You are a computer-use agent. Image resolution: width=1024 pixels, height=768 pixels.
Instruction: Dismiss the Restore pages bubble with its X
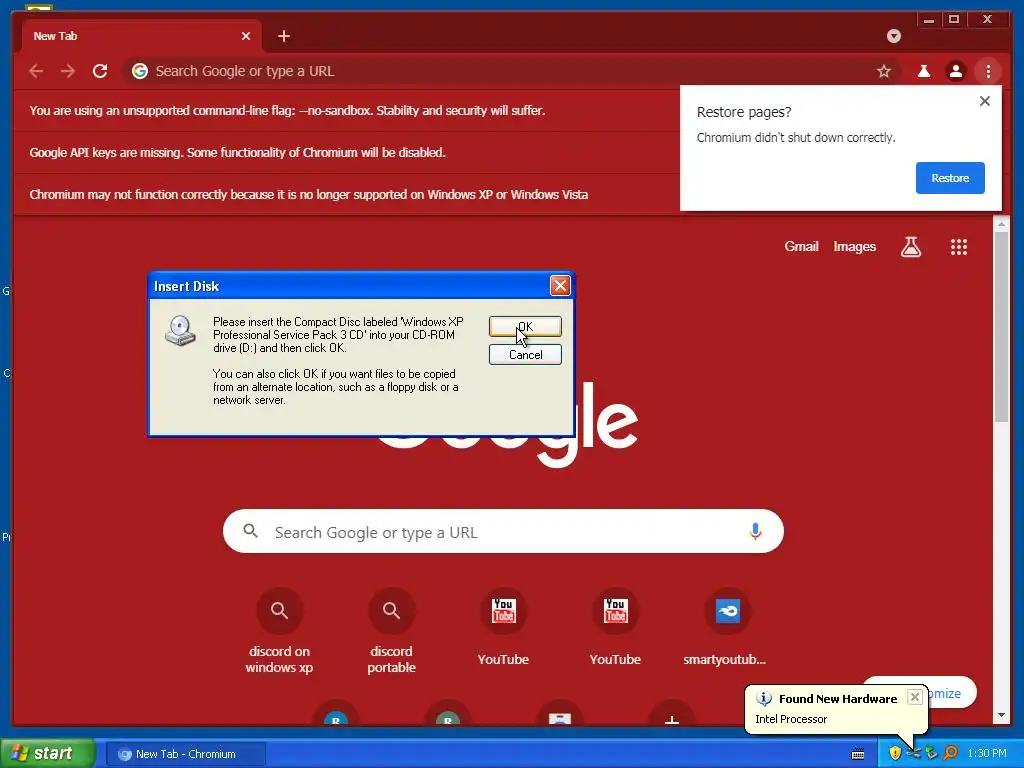985,101
